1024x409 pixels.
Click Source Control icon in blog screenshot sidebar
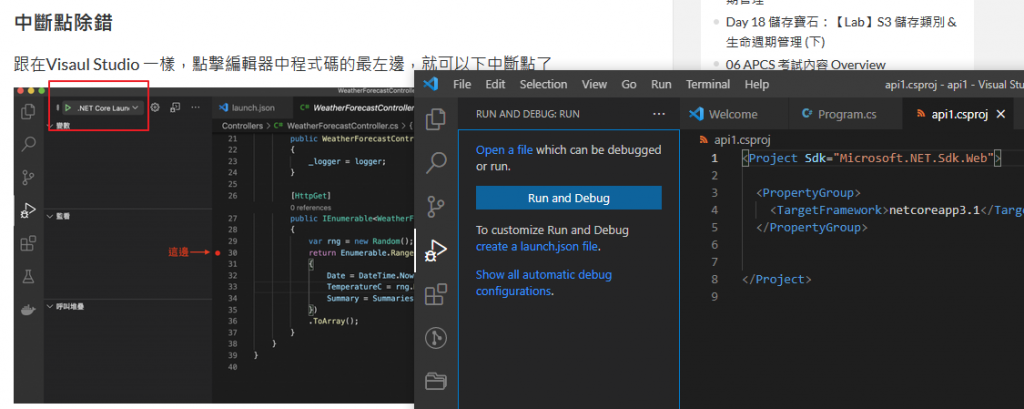point(28,177)
